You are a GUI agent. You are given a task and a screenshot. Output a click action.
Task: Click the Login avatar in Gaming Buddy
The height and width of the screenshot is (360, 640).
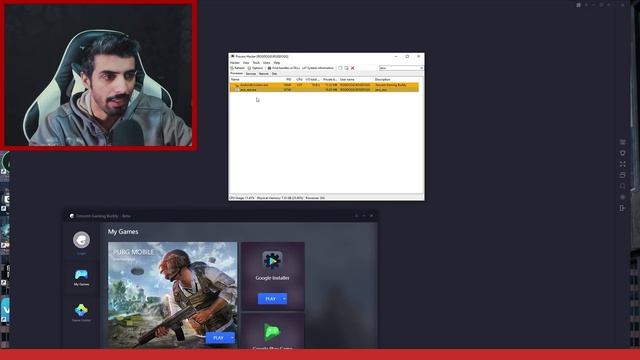click(81, 240)
